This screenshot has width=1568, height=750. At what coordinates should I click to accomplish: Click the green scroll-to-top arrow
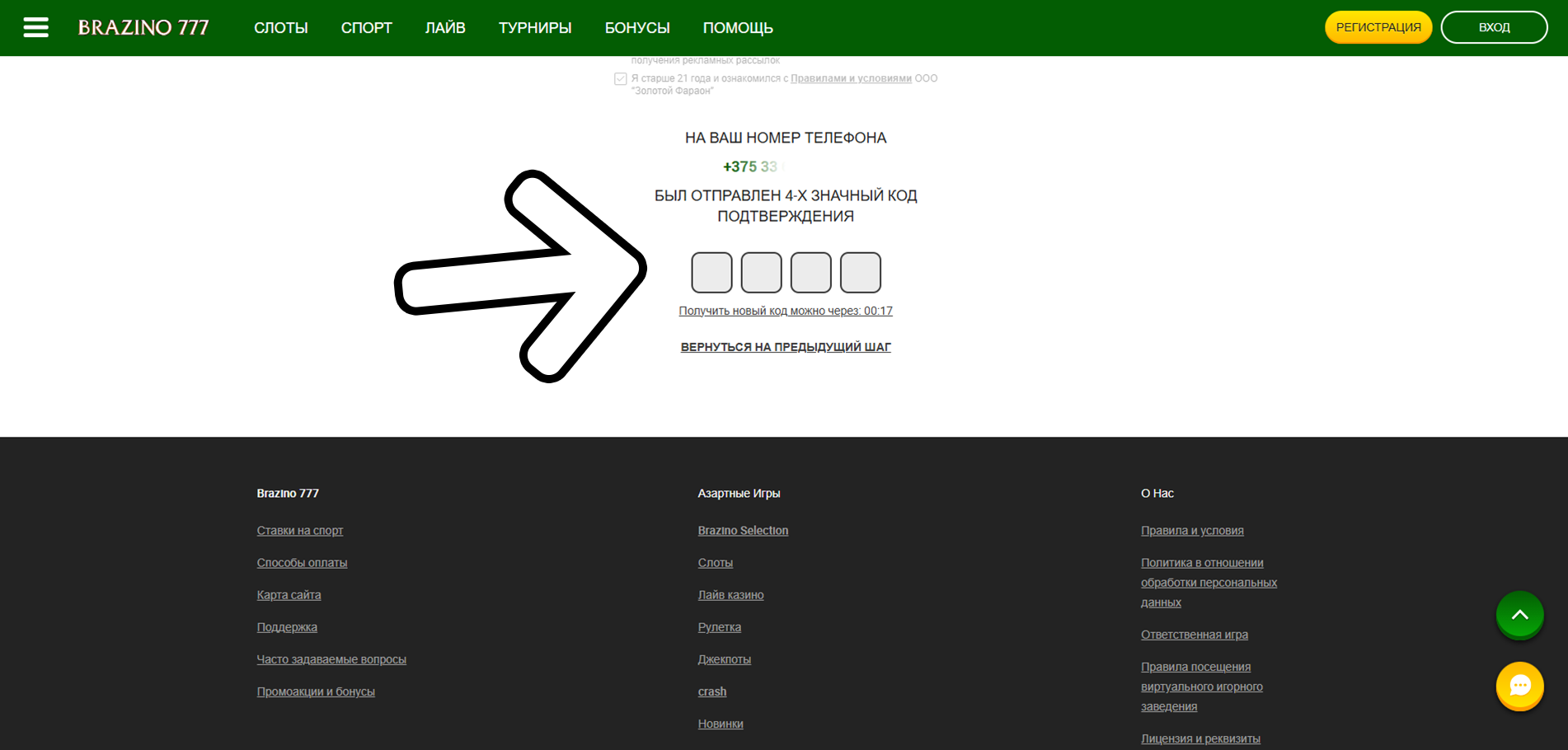click(1519, 615)
